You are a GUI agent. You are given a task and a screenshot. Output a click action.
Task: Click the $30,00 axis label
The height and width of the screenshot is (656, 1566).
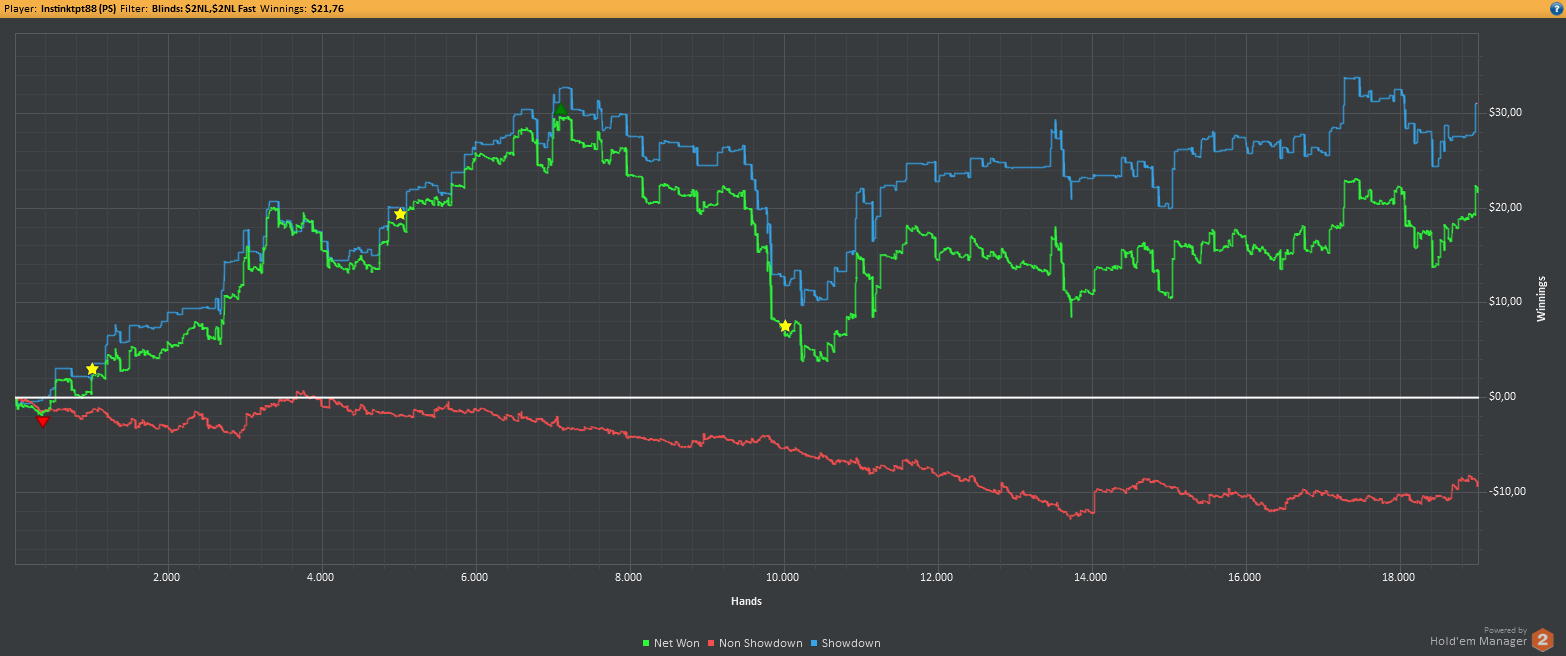(1506, 112)
